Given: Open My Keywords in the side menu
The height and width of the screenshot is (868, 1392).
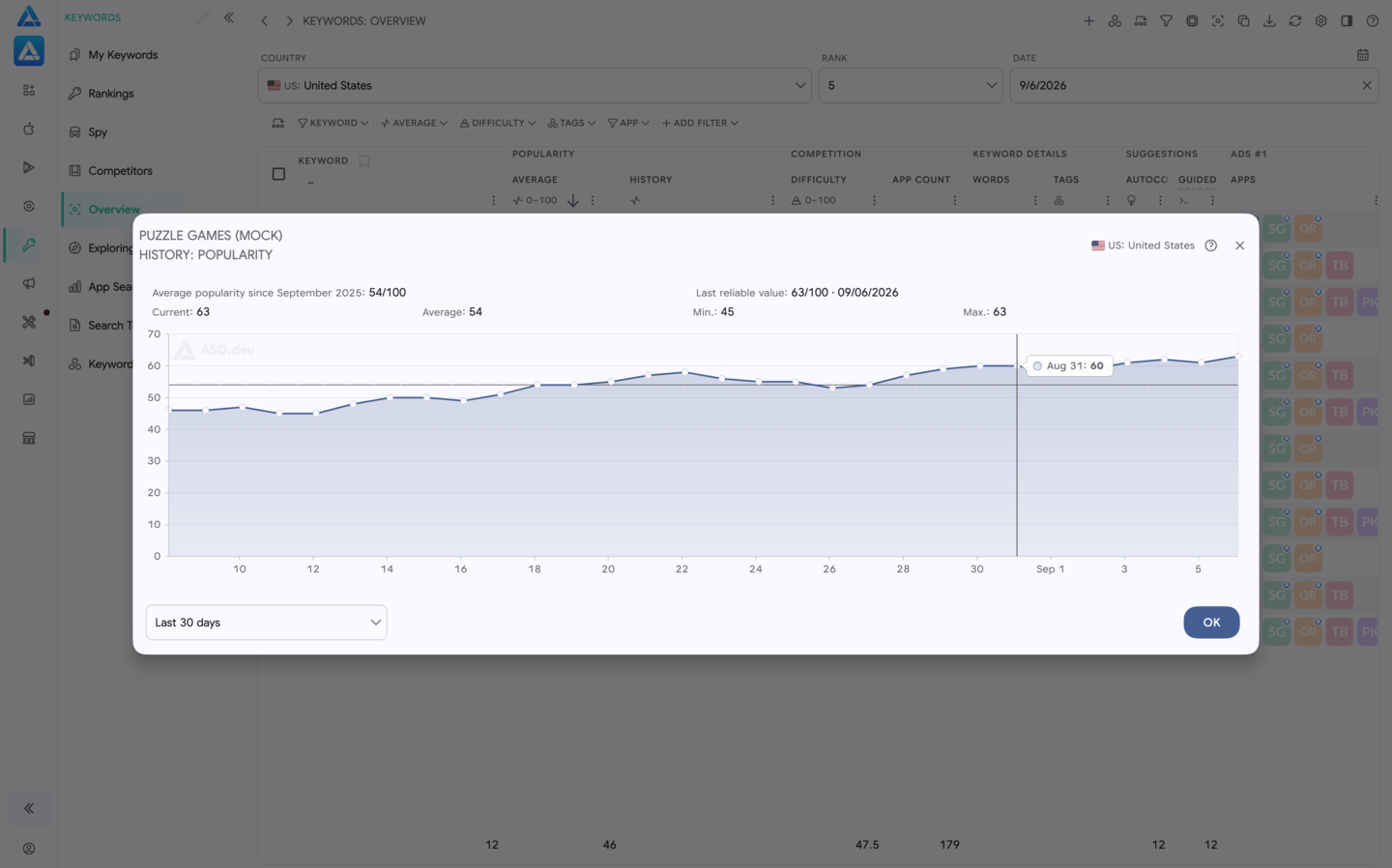Looking at the screenshot, I should click(123, 55).
